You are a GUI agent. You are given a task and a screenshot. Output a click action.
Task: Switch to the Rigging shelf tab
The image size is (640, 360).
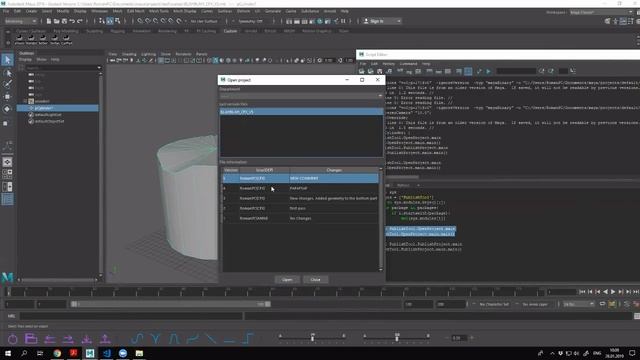pos(118,31)
